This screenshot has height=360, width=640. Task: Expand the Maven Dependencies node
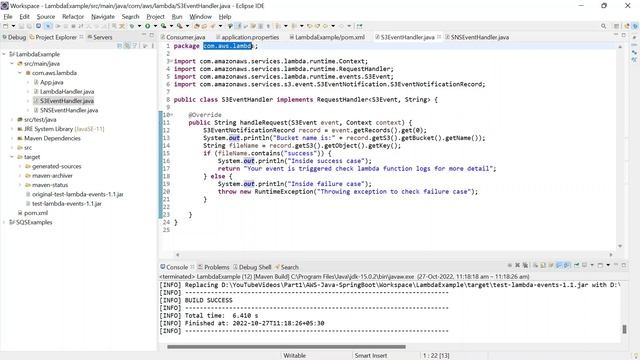(12, 138)
